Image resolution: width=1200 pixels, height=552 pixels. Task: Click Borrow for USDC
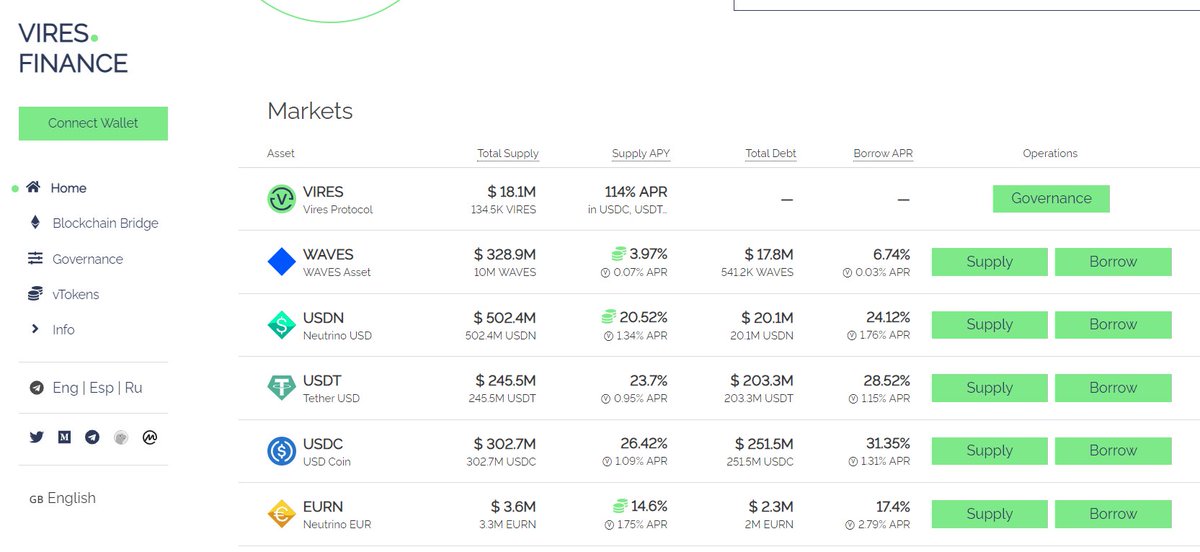point(1113,451)
